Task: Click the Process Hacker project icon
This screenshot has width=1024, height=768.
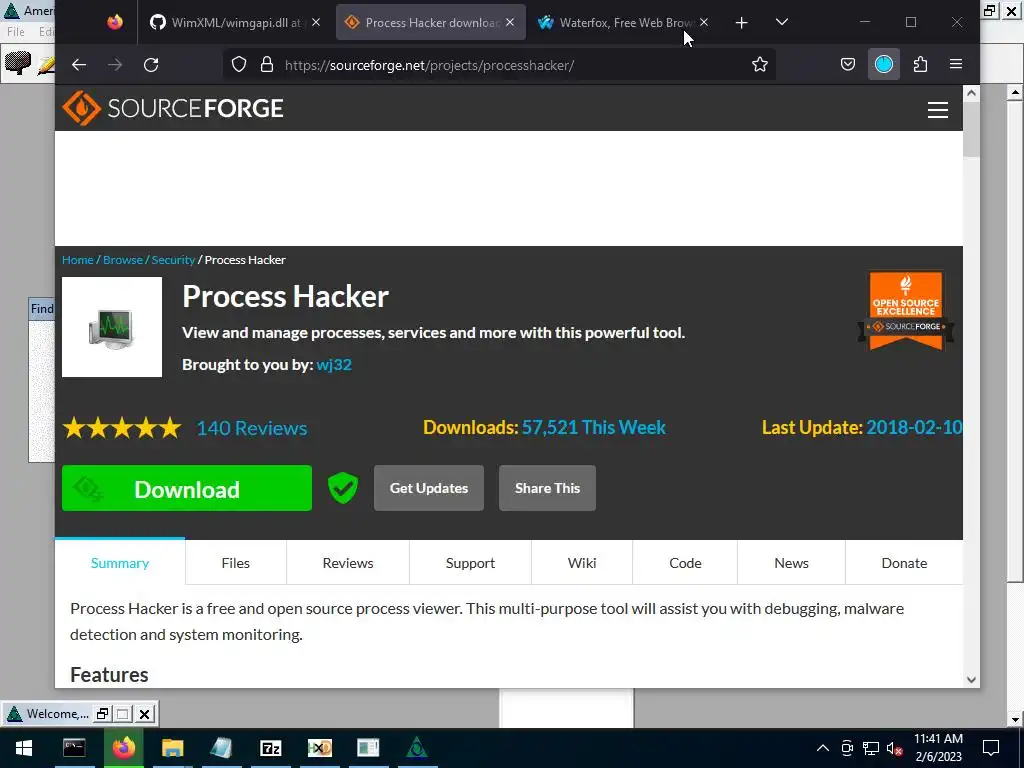Action: pyautogui.click(x=112, y=327)
